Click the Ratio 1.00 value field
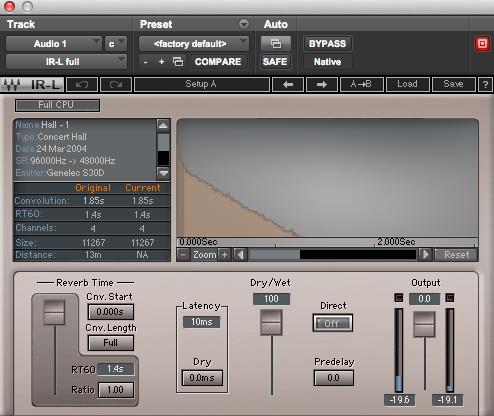Viewport: 494px width, 416px height. 116,390
